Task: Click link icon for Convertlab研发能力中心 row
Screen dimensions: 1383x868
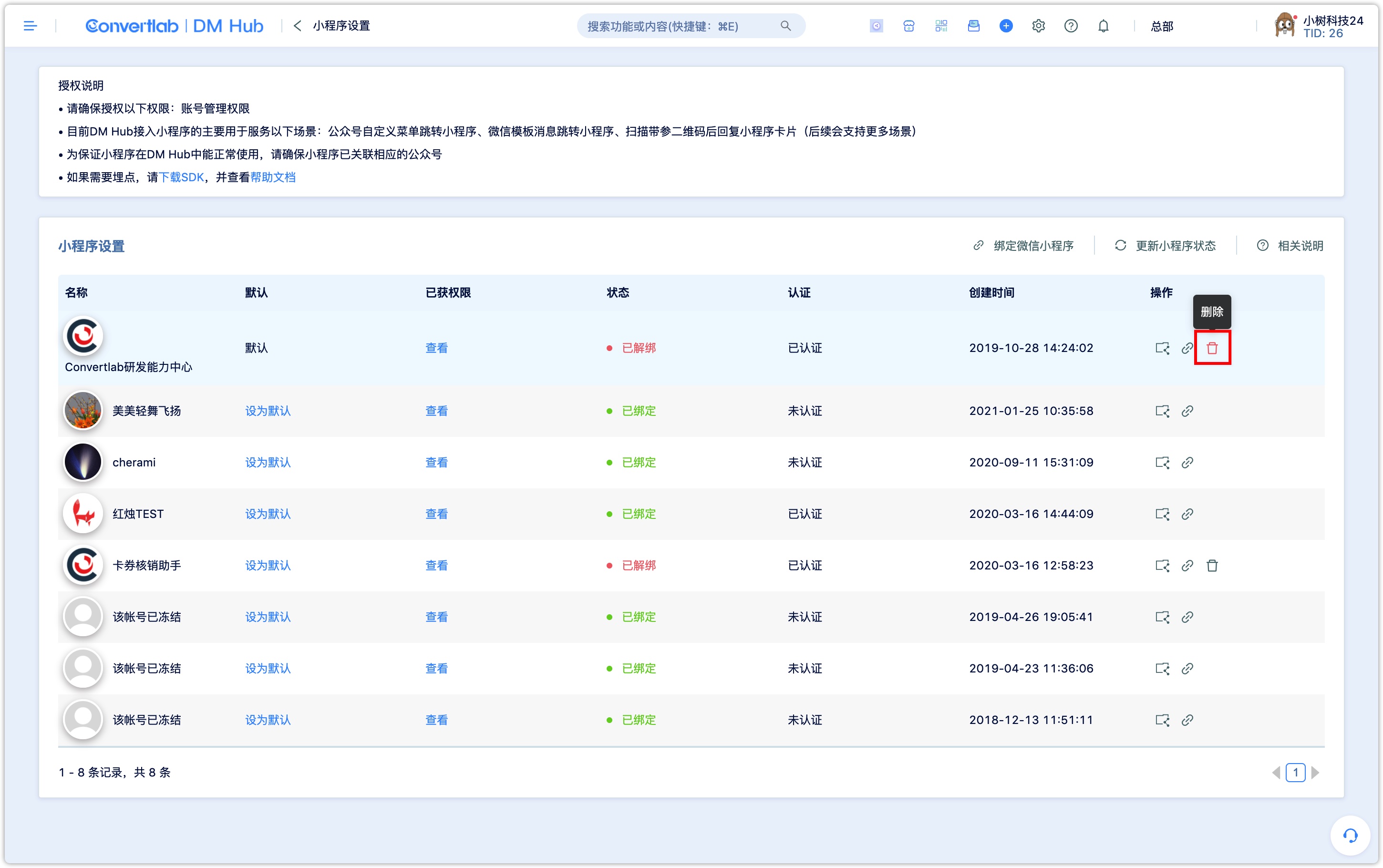Action: pyautogui.click(x=1187, y=348)
